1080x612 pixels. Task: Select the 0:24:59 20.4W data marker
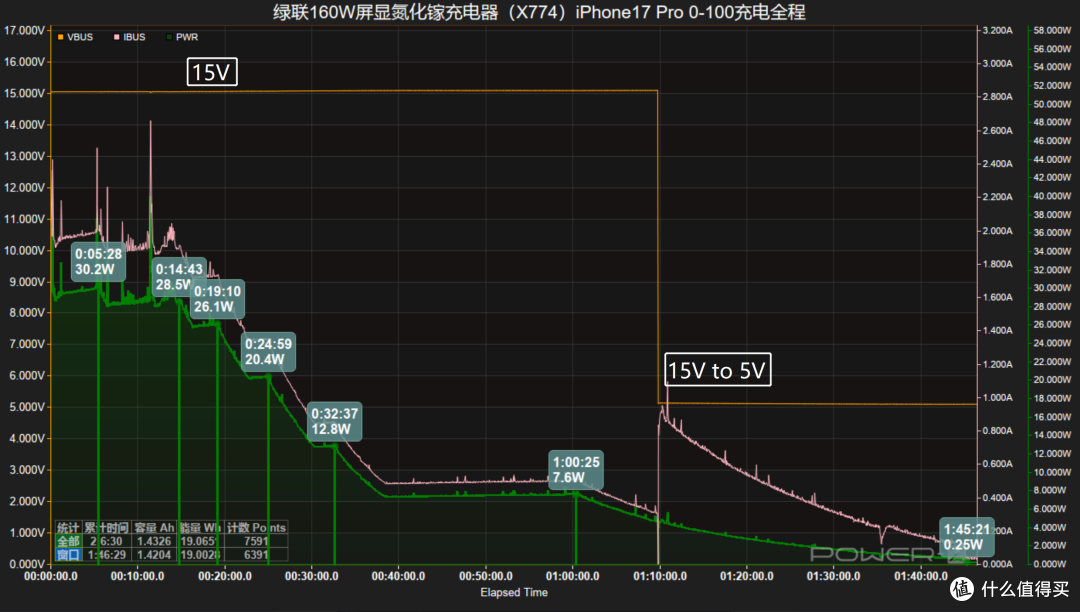[x=268, y=351]
